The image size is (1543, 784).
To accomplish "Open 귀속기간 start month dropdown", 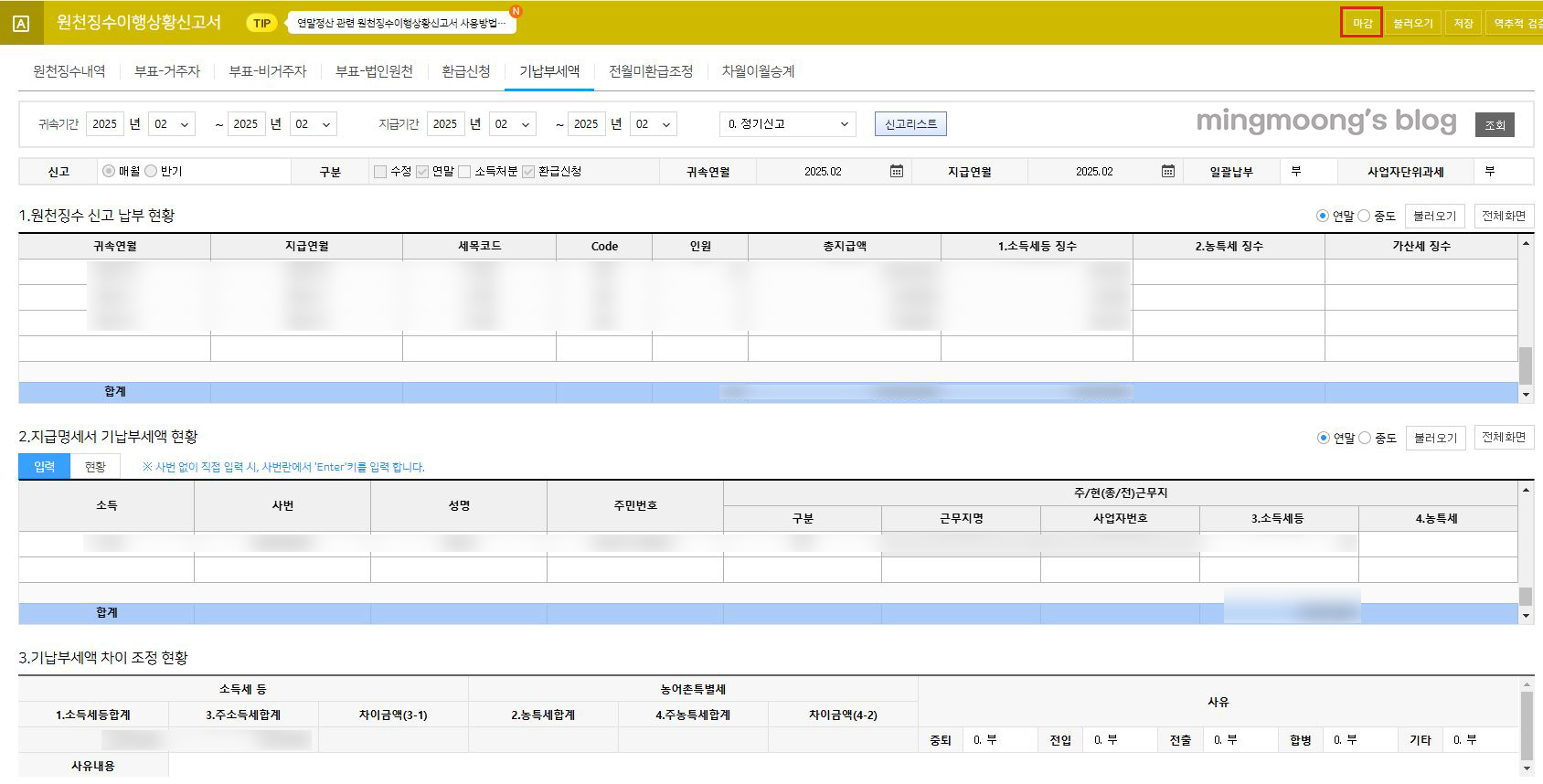I will click(x=172, y=124).
